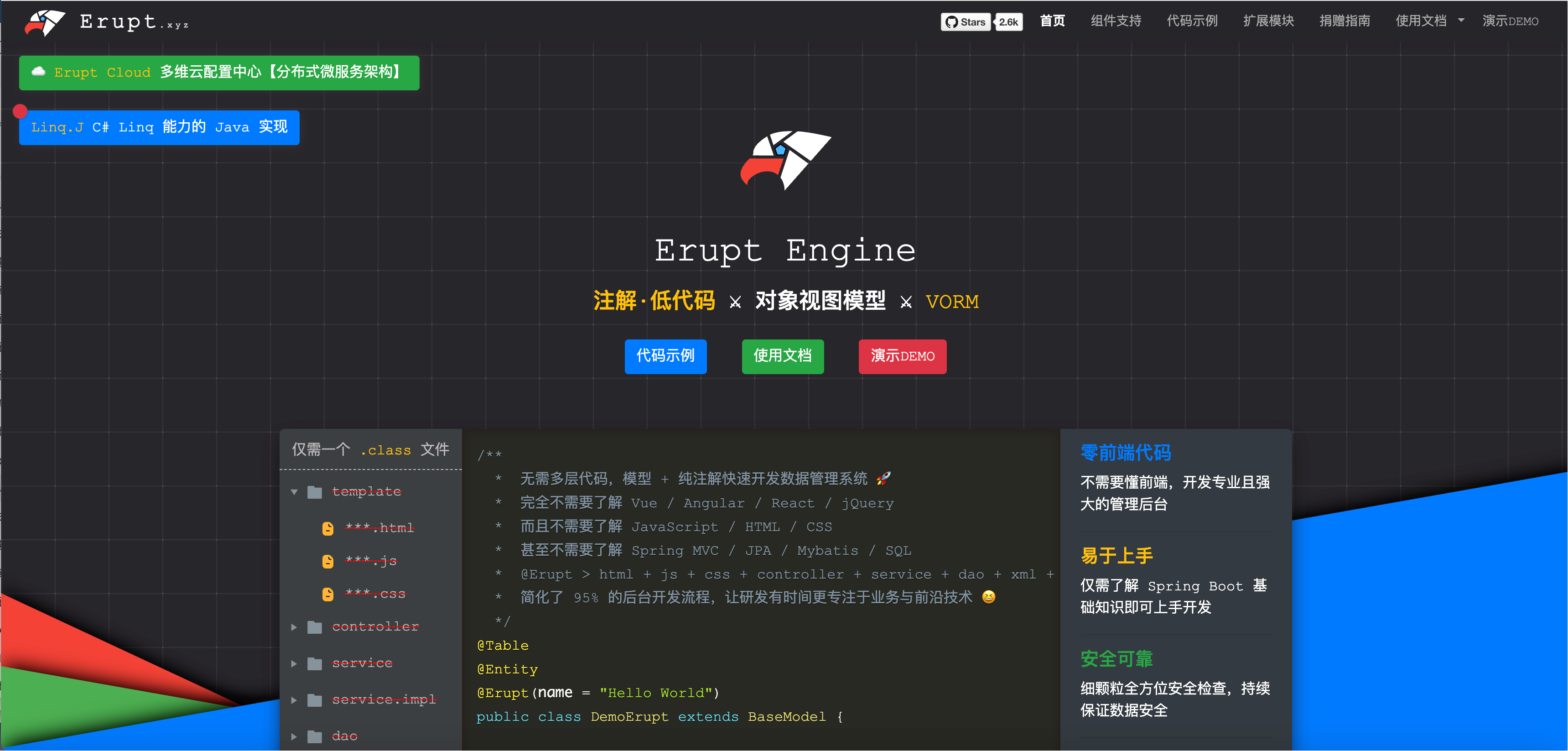Click the Erupt.xyz brand name text

134,22
